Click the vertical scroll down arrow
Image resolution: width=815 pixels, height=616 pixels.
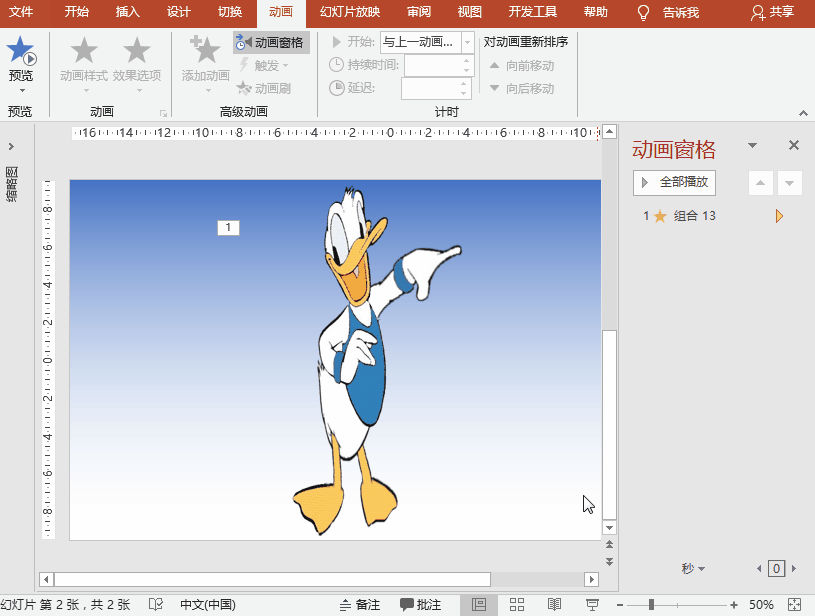609,528
